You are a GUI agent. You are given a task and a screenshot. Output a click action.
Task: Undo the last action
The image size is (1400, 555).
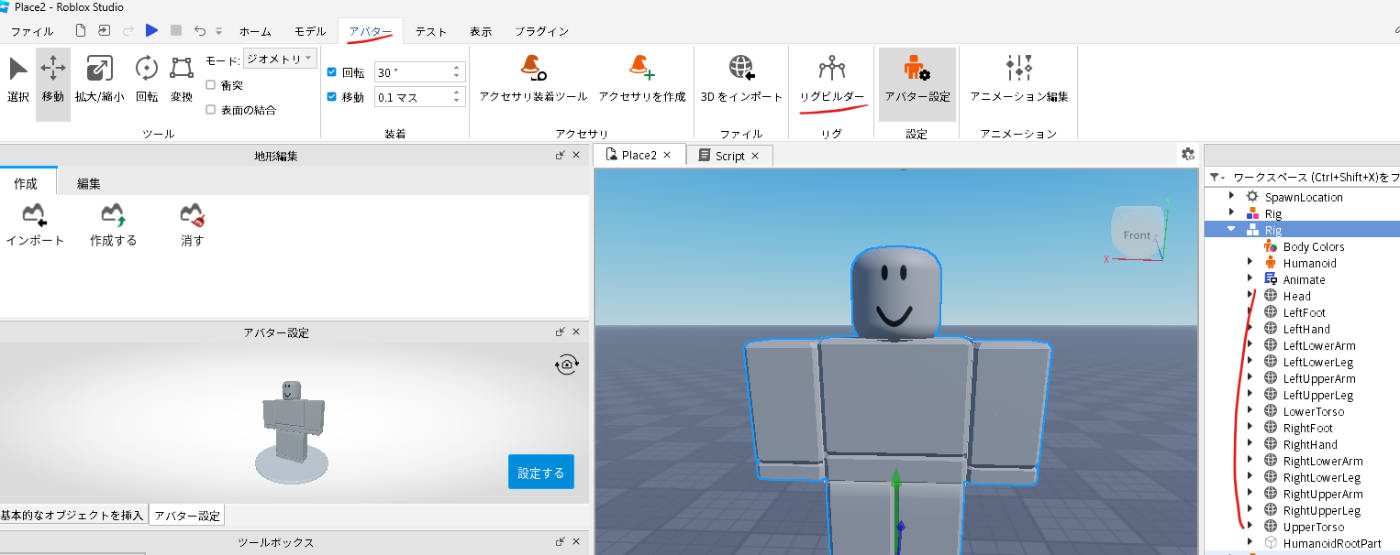point(200,31)
